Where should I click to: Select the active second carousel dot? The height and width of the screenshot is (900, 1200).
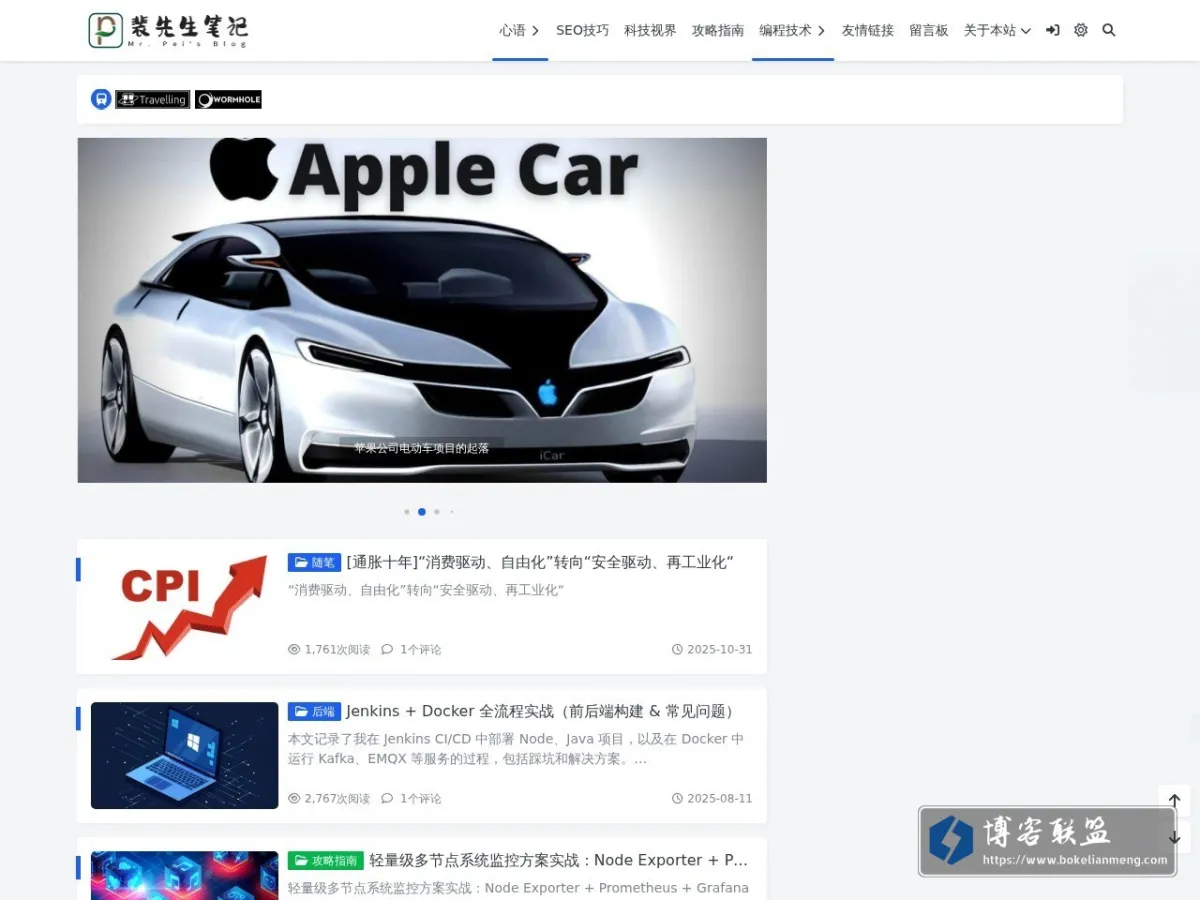422,512
